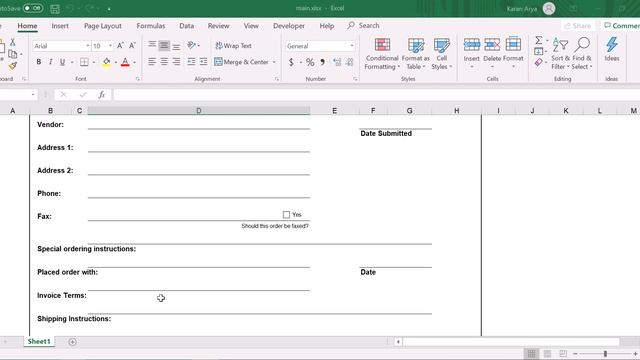
Task: Open Find & Select menu
Action: pyautogui.click(x=582, y=54)
